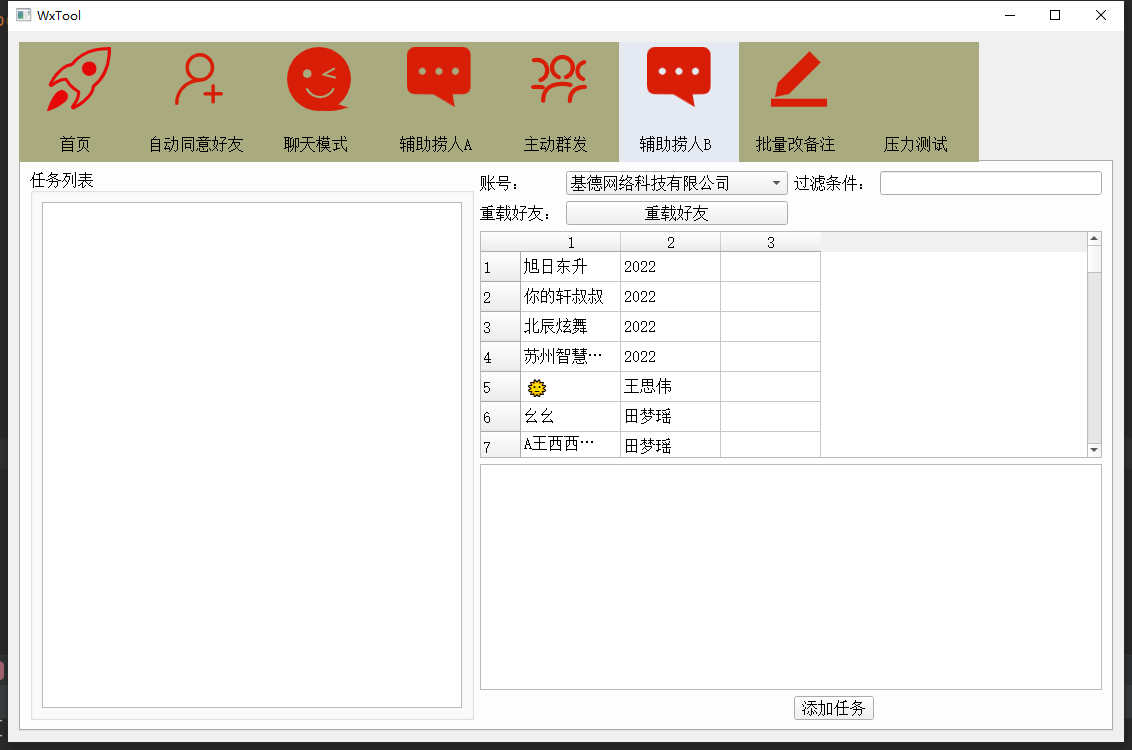Expand the 账号 account dropdown
Screen dimensions: 1132x750
(777, 183)
